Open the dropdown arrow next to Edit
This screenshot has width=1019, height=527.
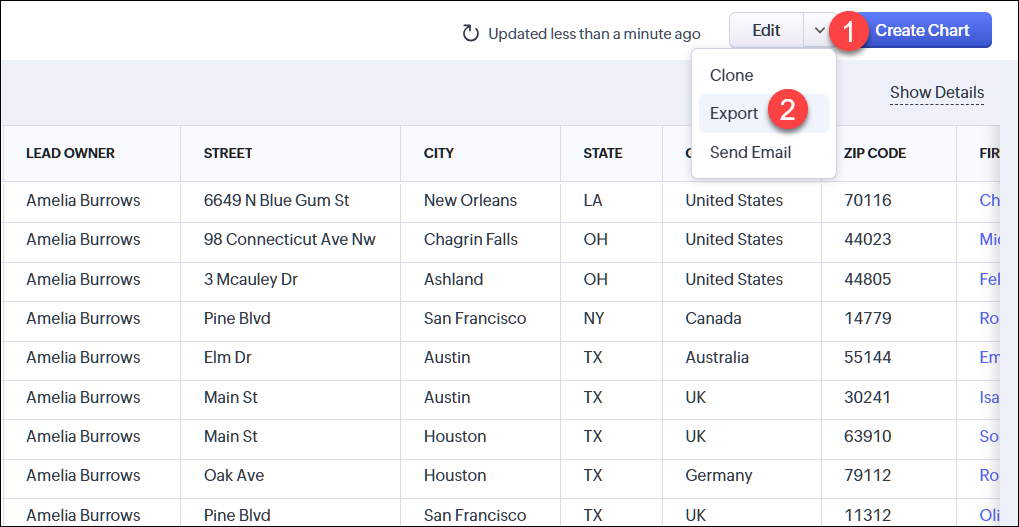(x=819, y=31)
